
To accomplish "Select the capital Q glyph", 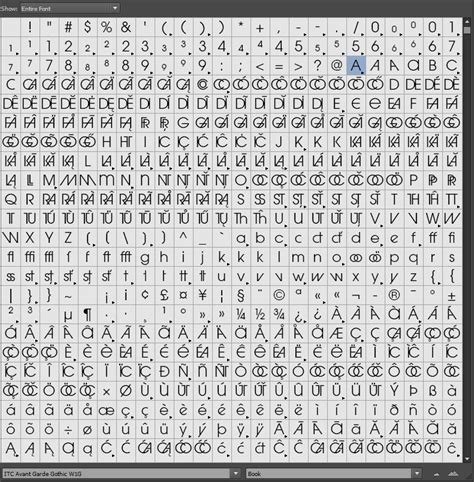I will point(11,200).
